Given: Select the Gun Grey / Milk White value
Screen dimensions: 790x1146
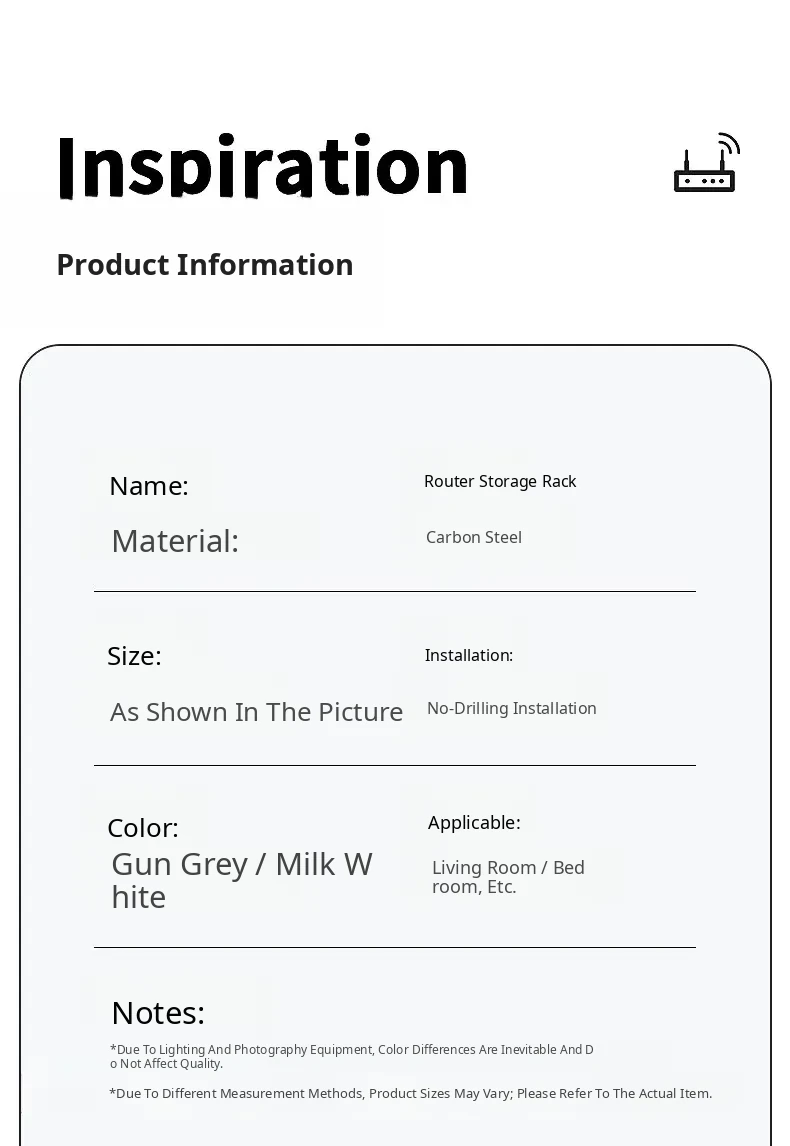Looking at the screenshot, I should tap(241, 880).
